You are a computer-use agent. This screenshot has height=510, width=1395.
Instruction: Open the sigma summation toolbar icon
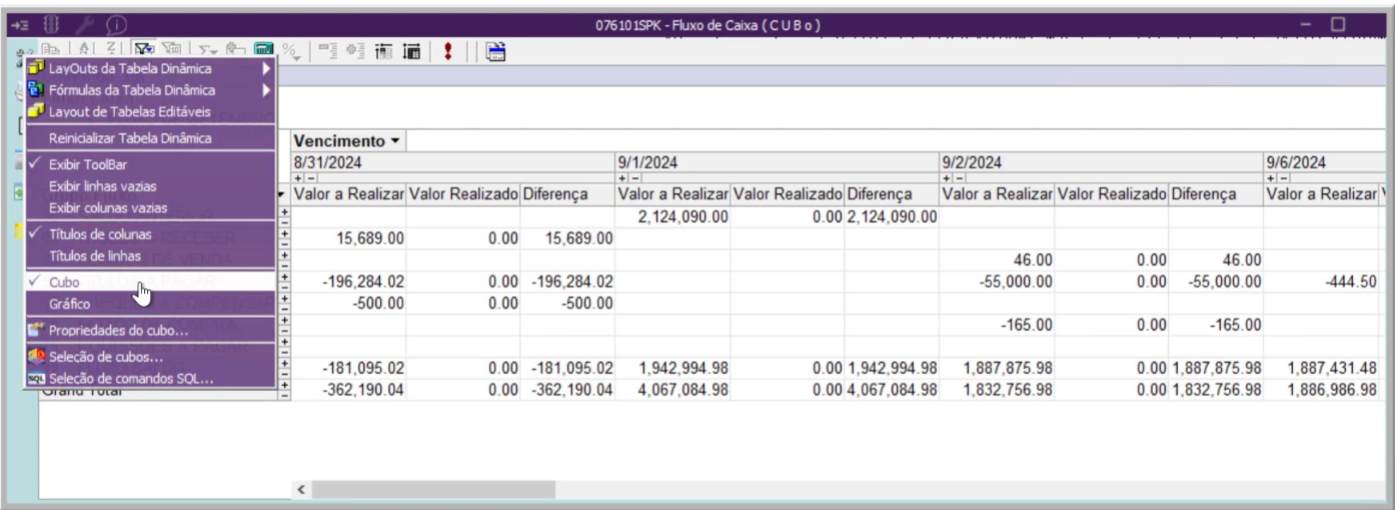(x=207, y=49)
